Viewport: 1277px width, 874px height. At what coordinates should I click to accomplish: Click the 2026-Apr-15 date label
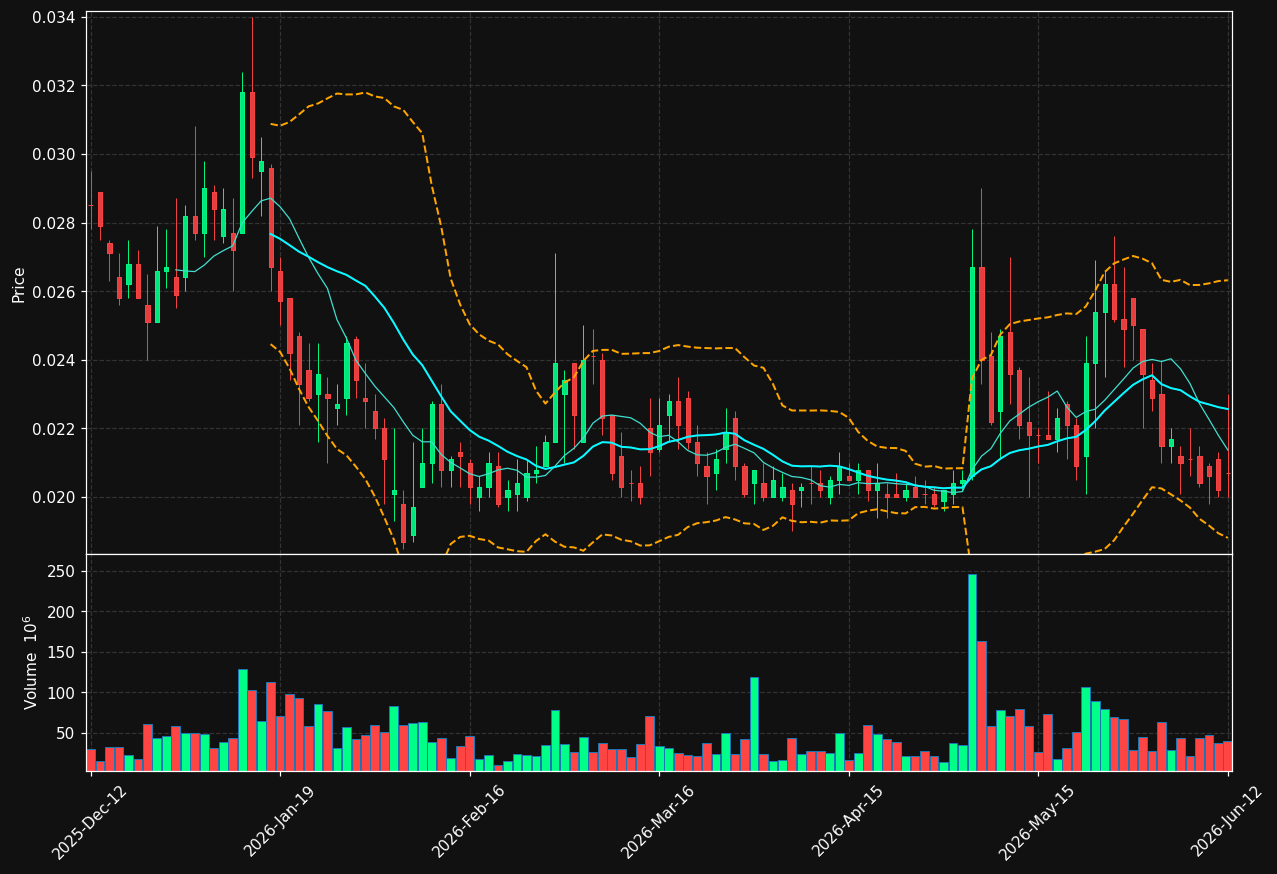[x=848, y=822]
